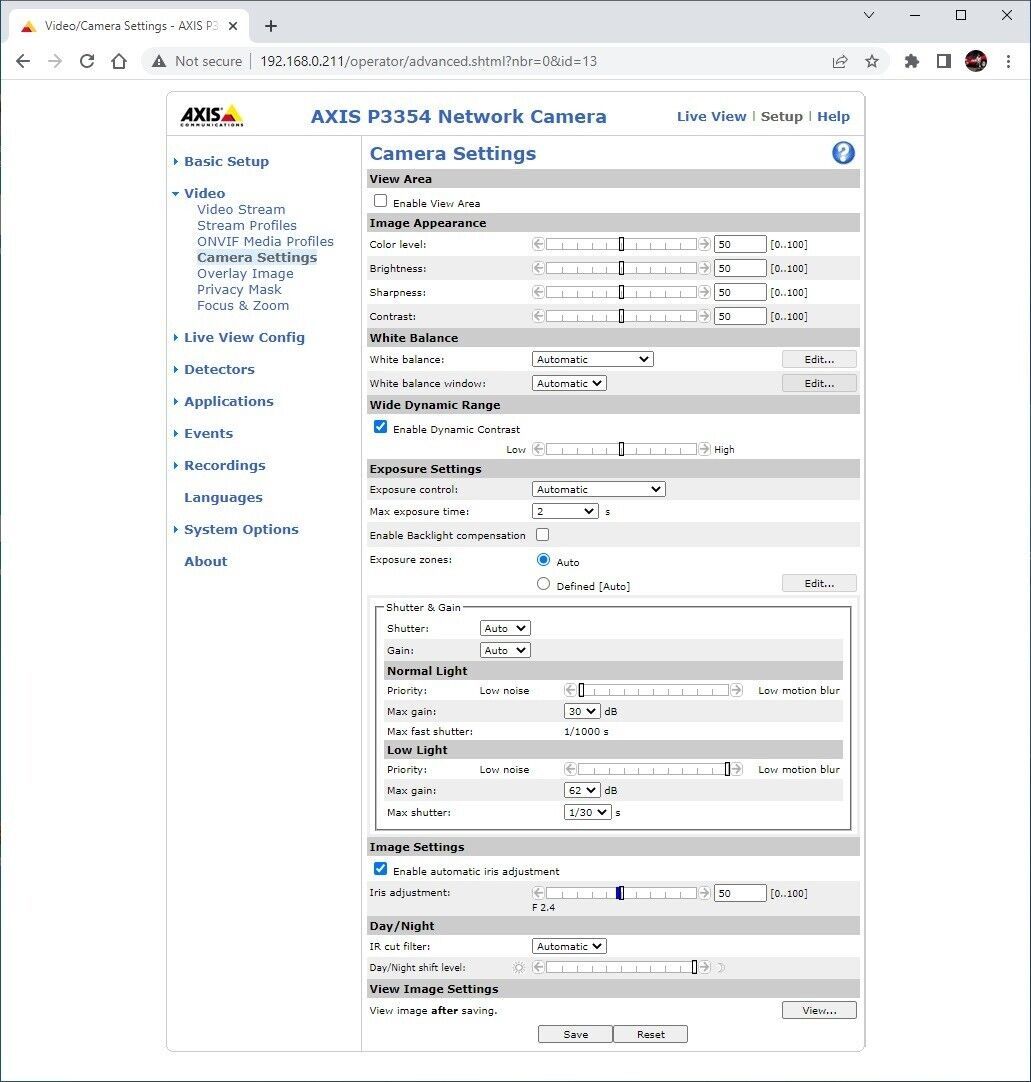This screenshot has height=1082, width=1031.
Task: Share this page from address bar
Action: pos(840,61)
